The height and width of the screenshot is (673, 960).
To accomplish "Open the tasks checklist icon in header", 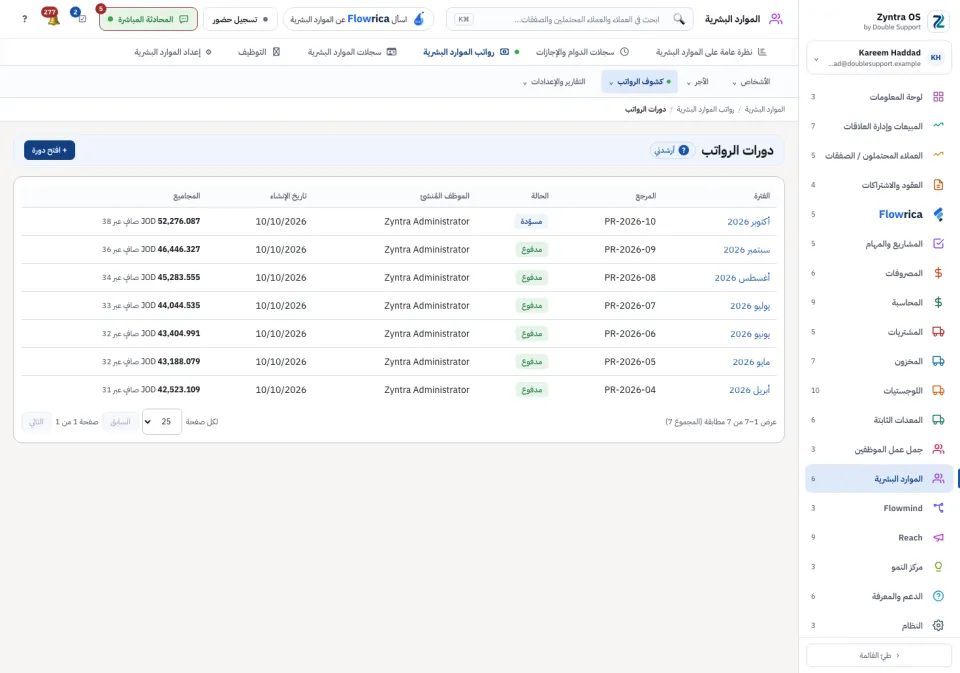I will coord(81,18).
